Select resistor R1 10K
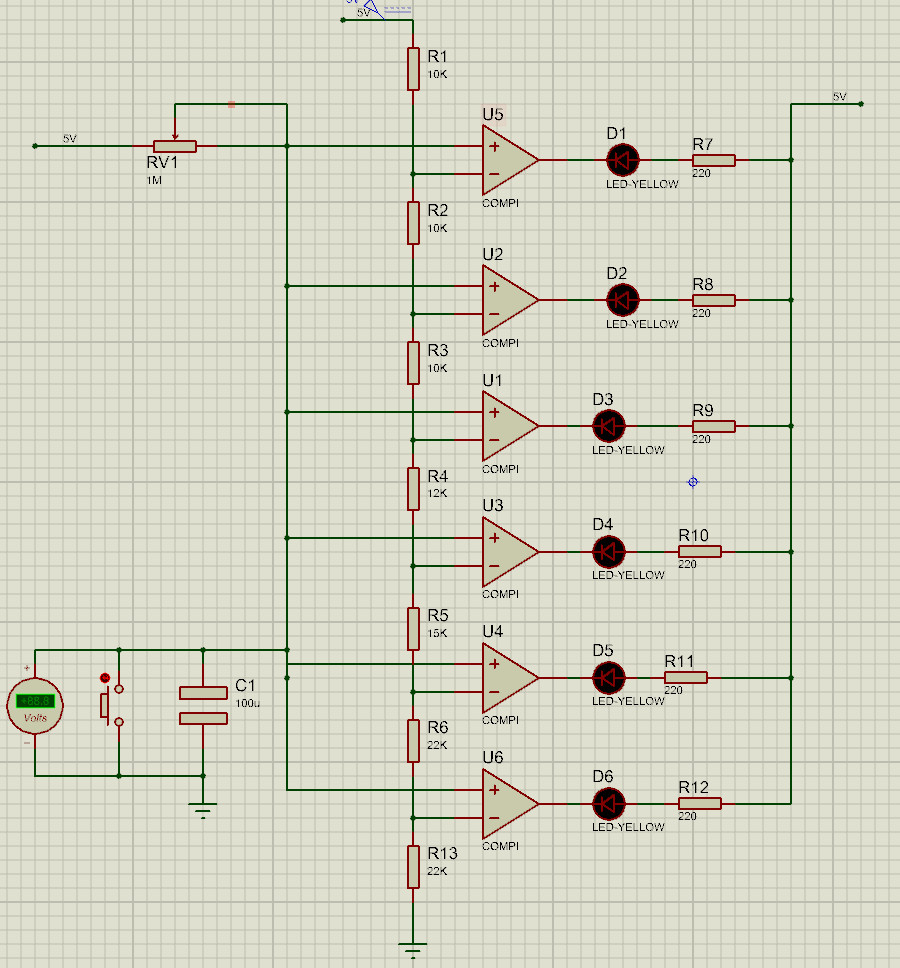Screen dimensions: 900x968 [x=413, y=69]
